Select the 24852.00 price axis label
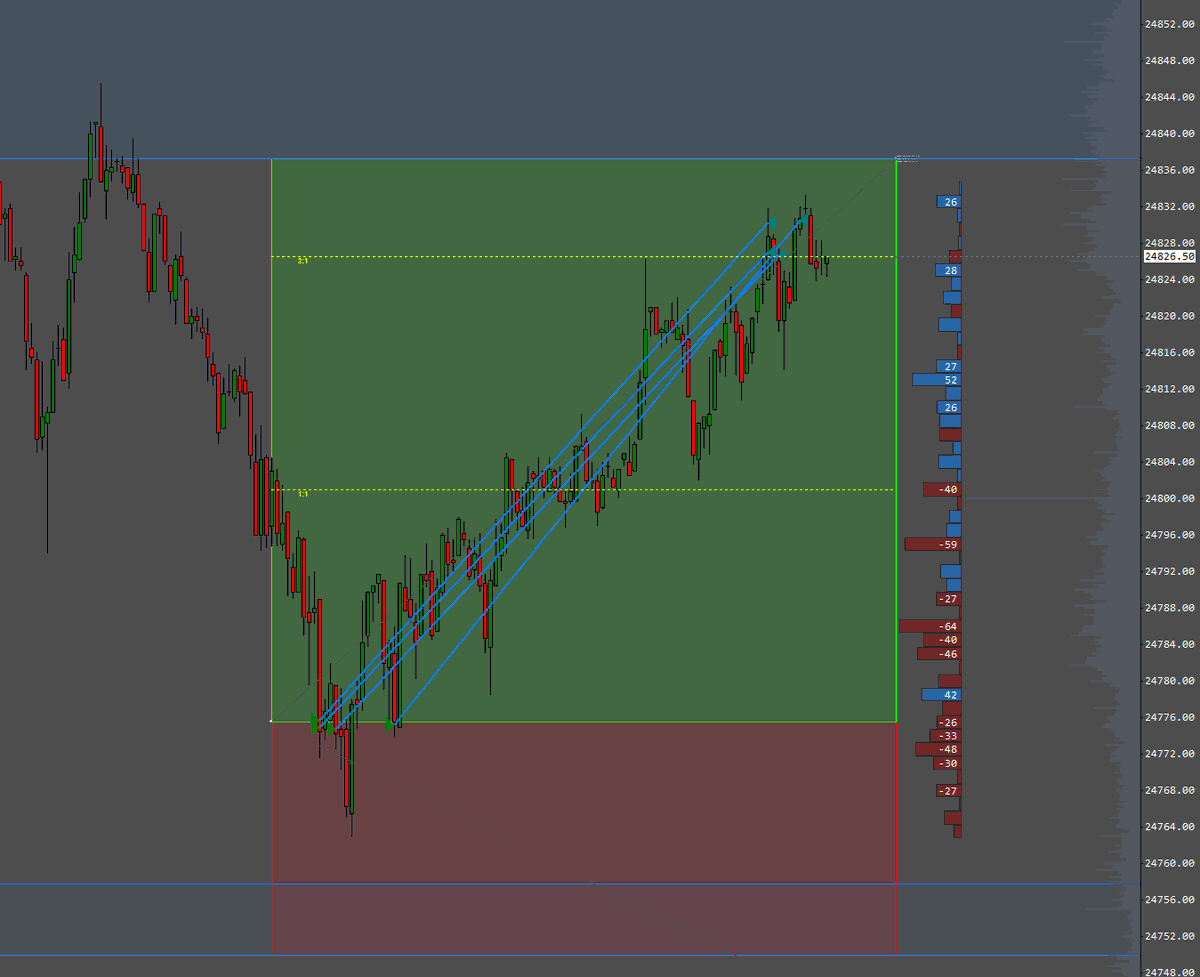 coord(1171,24)
